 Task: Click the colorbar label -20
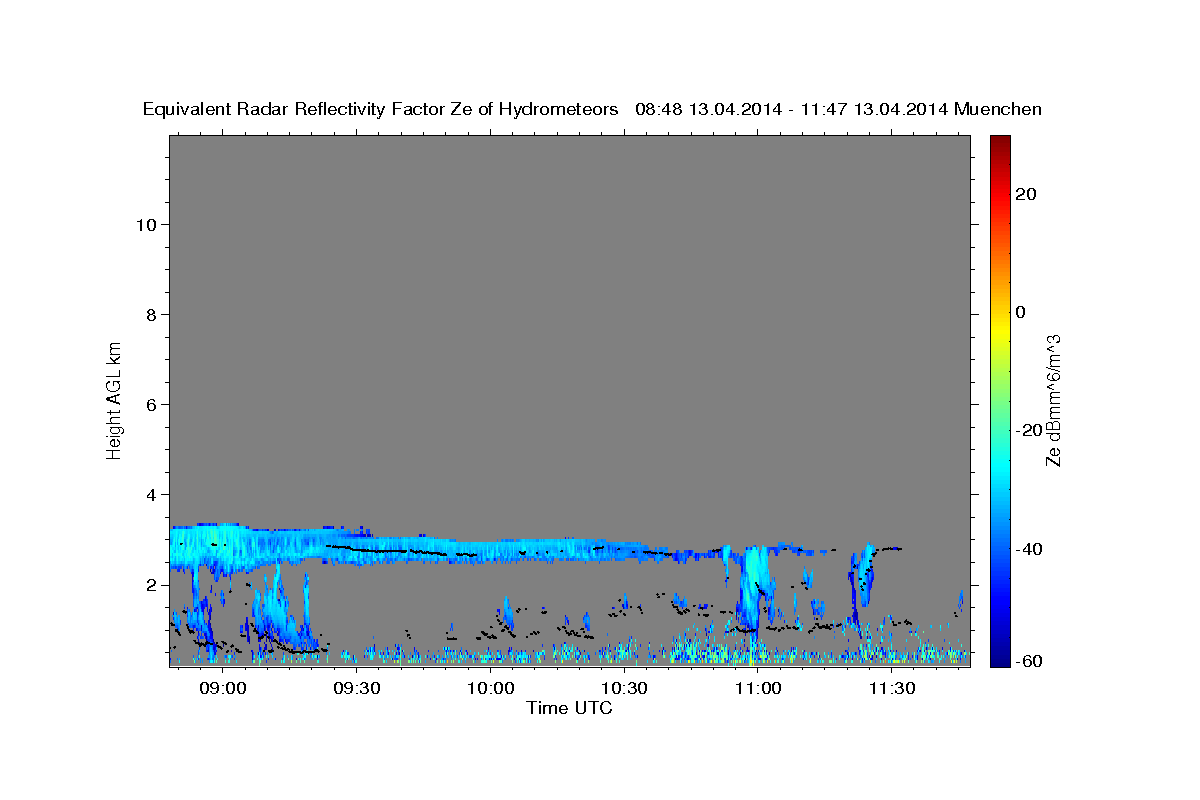[1028, 430]
